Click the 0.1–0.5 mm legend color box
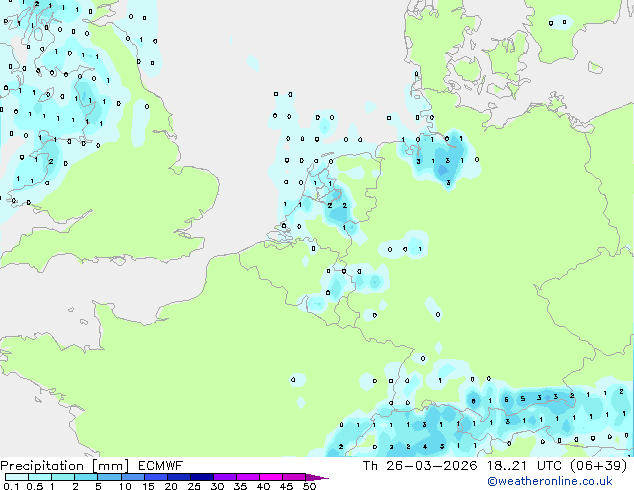634x490 pixels. pyautogui.click(x=17, y=477)
